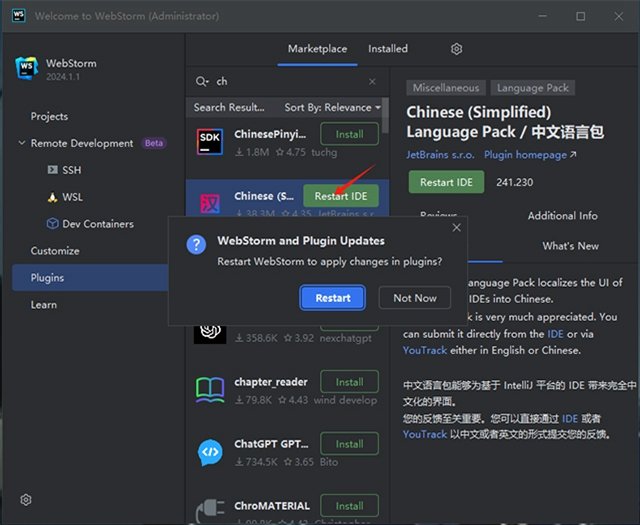Click the Language Pack tag
Screen dimensions: 640x525
click(x=533, y=88)
